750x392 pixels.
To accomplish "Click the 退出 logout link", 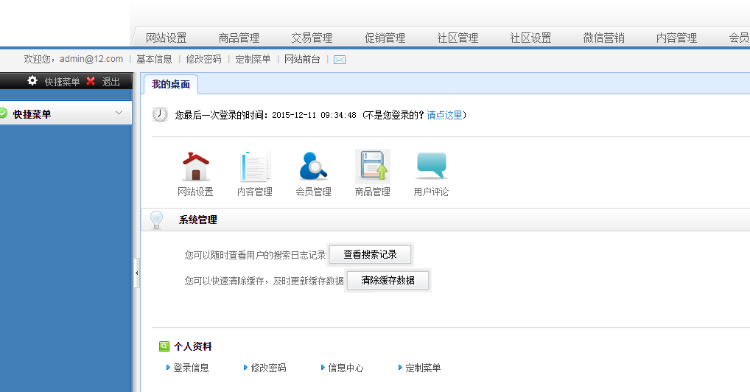I will point(110,82).
